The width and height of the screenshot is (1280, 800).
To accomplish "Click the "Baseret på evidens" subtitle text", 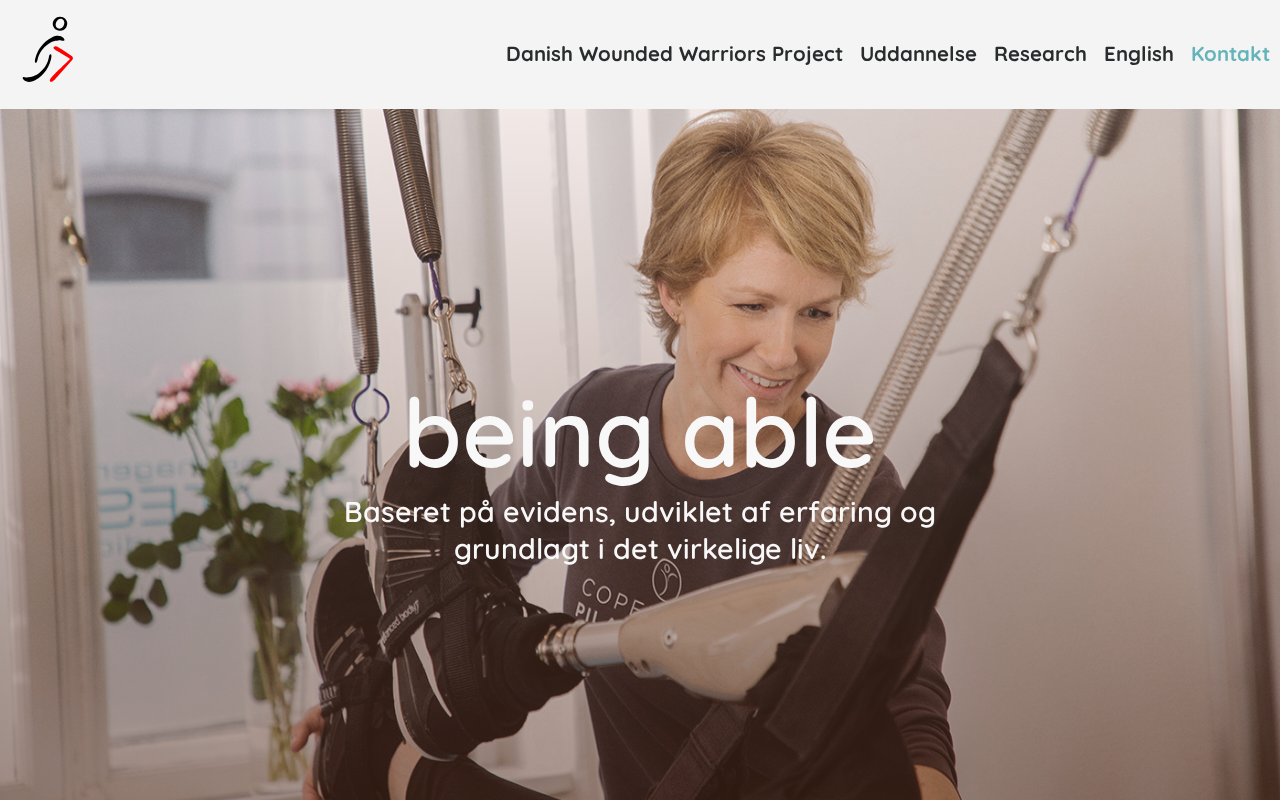I will pos(640,530).
